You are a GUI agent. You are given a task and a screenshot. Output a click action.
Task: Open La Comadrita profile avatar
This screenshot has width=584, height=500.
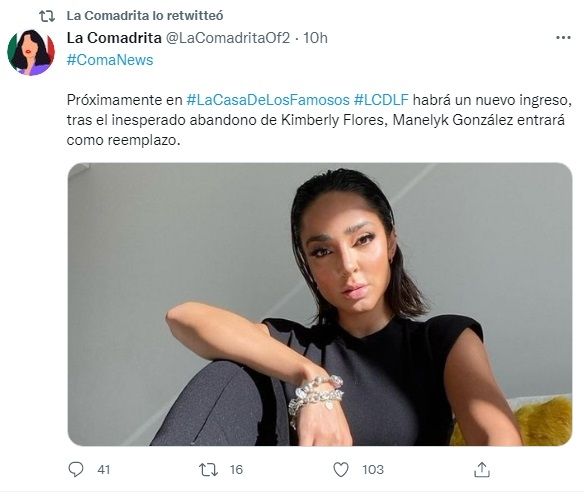click(31, 53)
